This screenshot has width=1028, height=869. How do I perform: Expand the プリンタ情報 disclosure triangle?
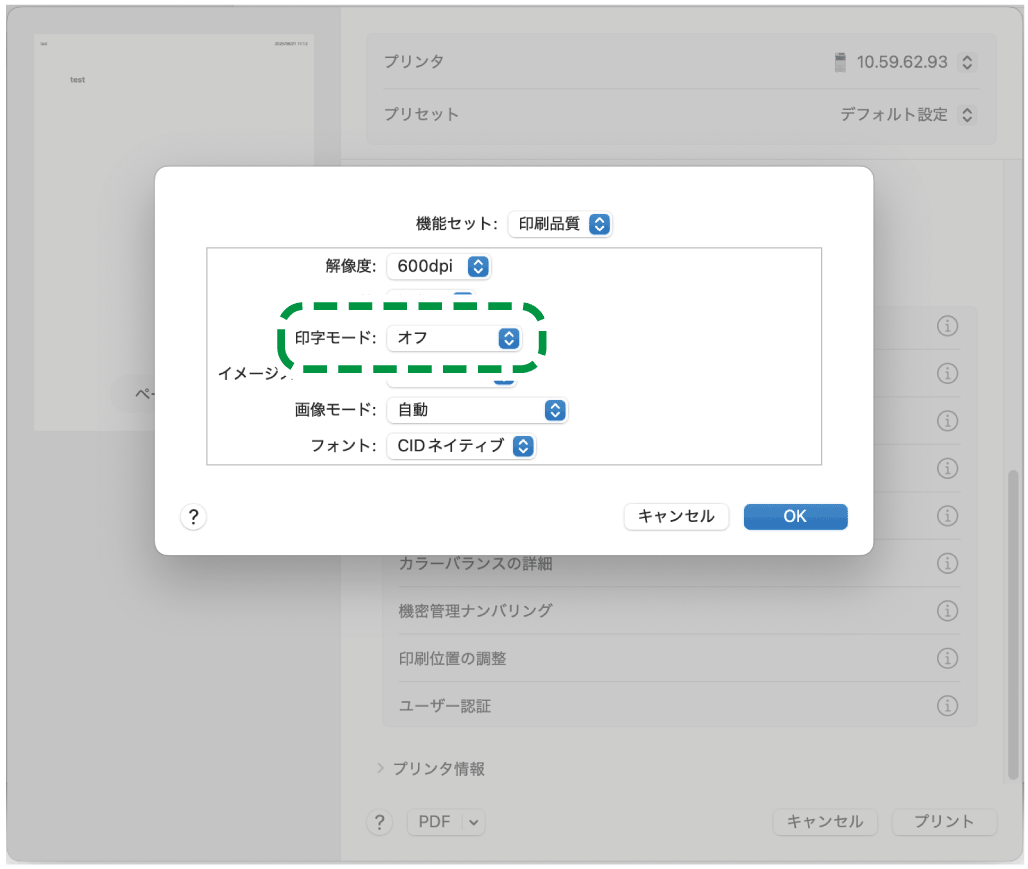[x=379, y=769]
